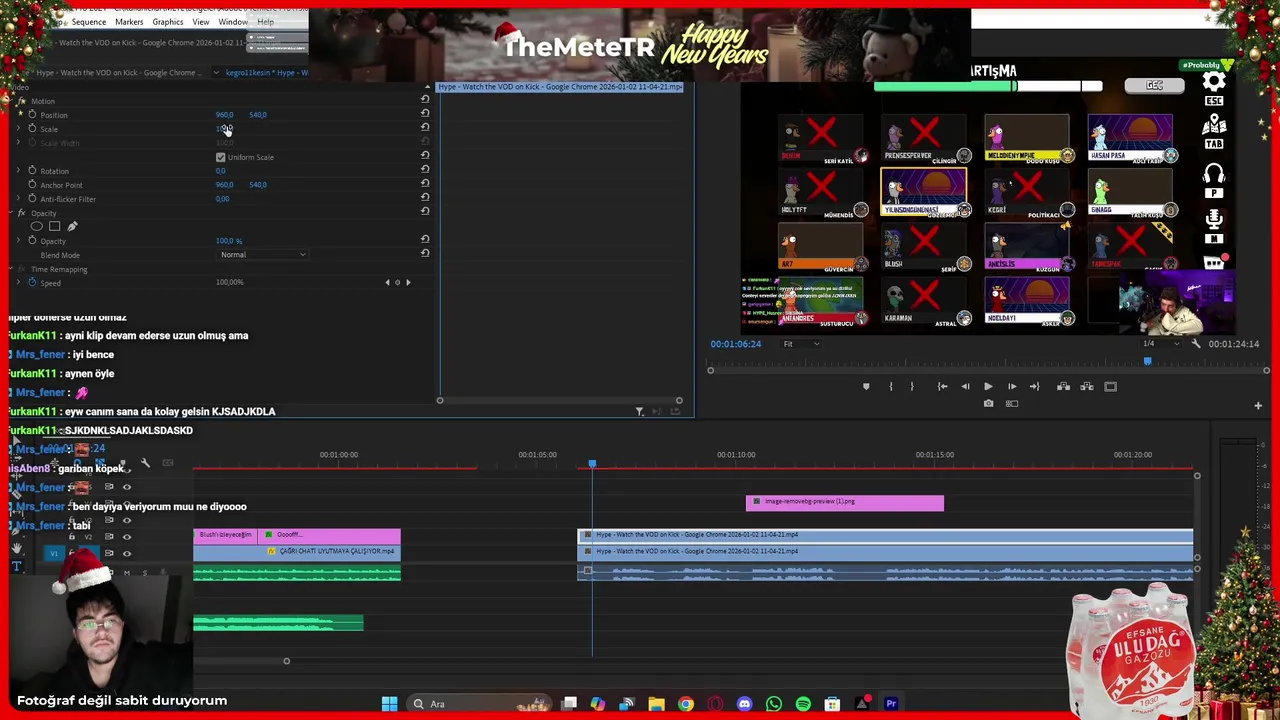The height and width of the screenshot is (720, 1280).
Task: Toggle sync lock on V2 track
Action: pyautogui.click(x=109, y=537)
